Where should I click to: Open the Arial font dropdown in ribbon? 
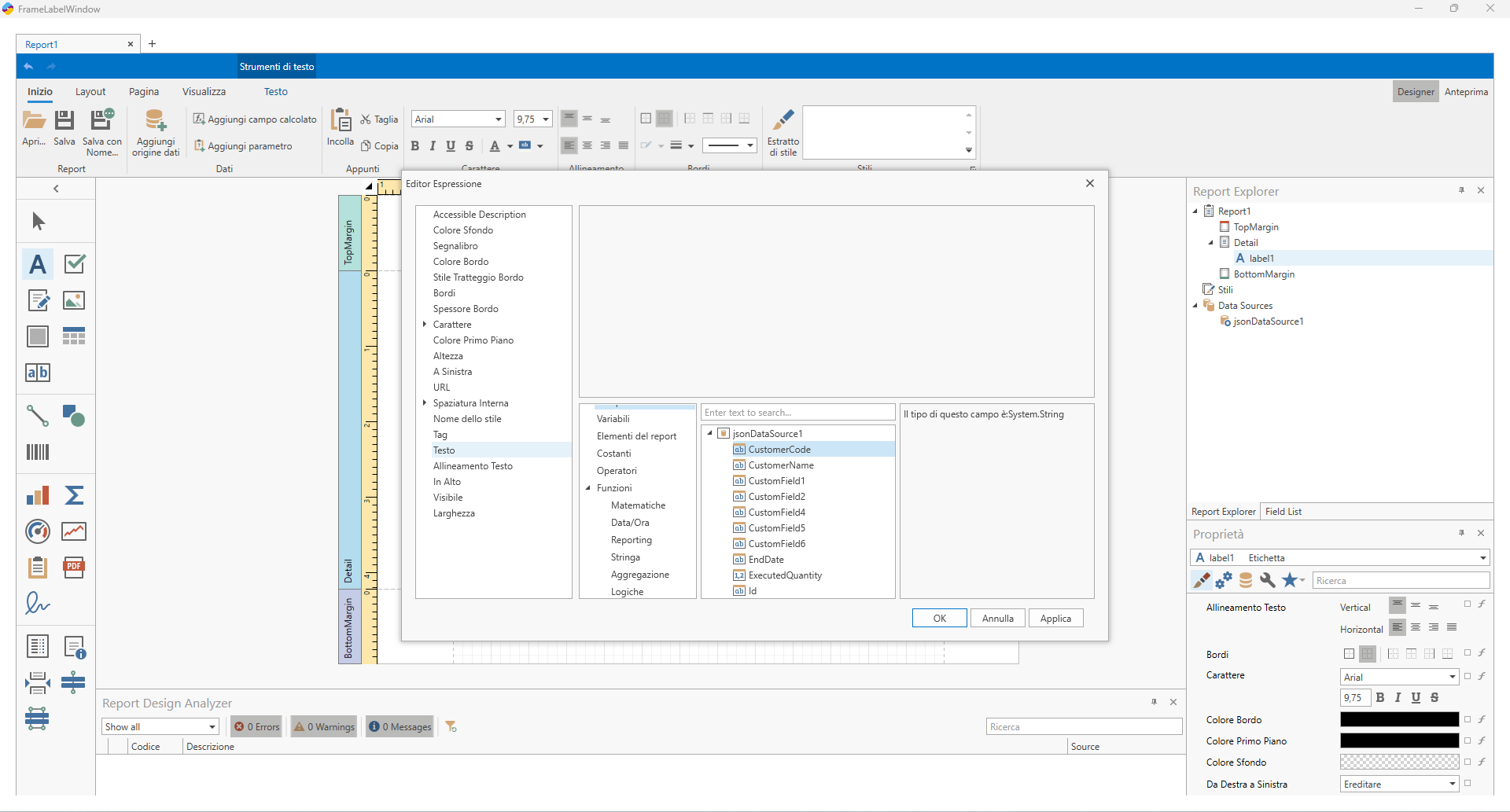pyautogui.click(x=499, y=119)
